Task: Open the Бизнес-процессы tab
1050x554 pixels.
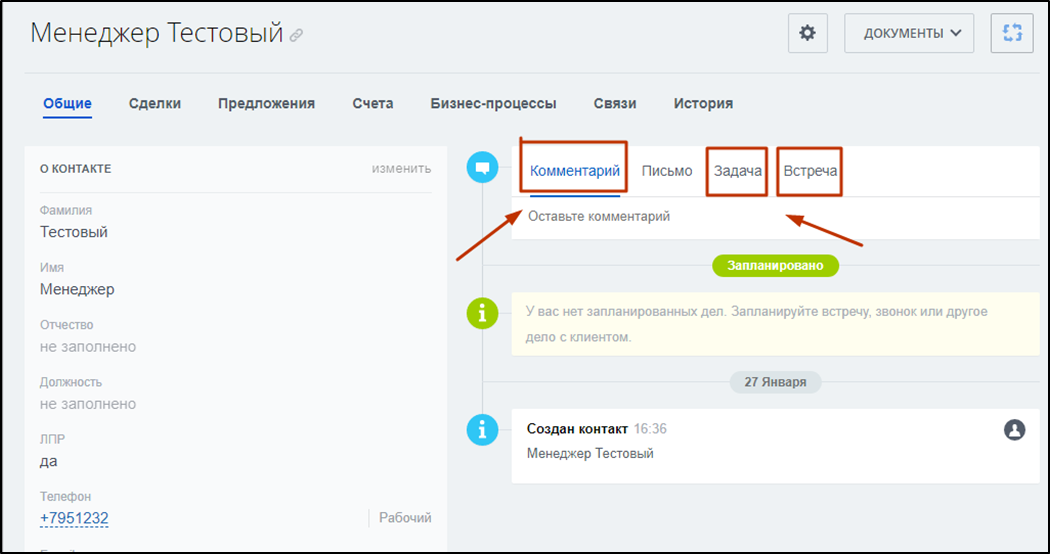Action: pos(493,103)
